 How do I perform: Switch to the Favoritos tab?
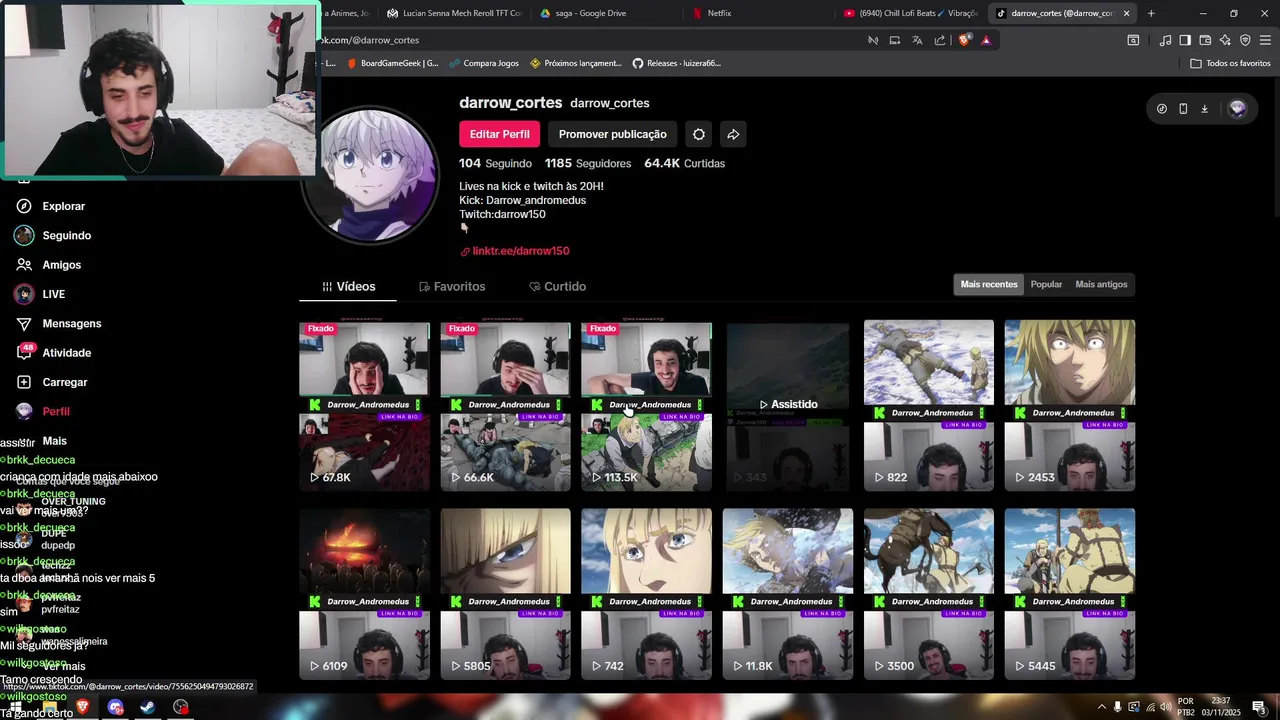452,286
